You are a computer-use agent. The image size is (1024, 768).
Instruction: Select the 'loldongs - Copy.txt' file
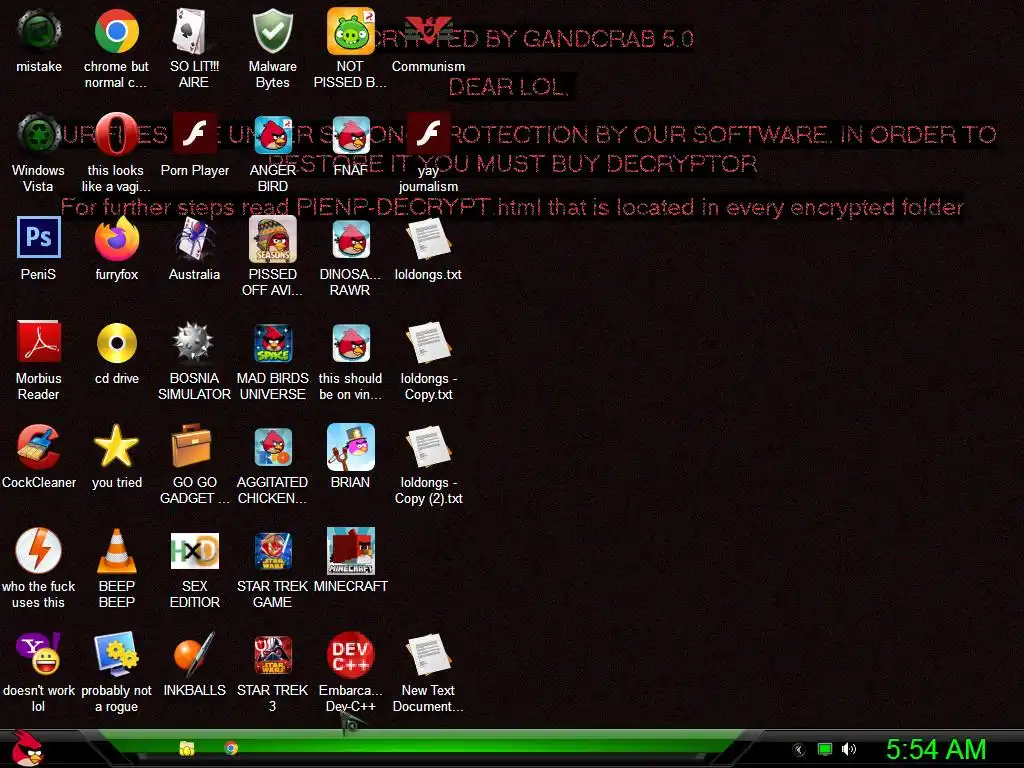click(x=428, y=342)
